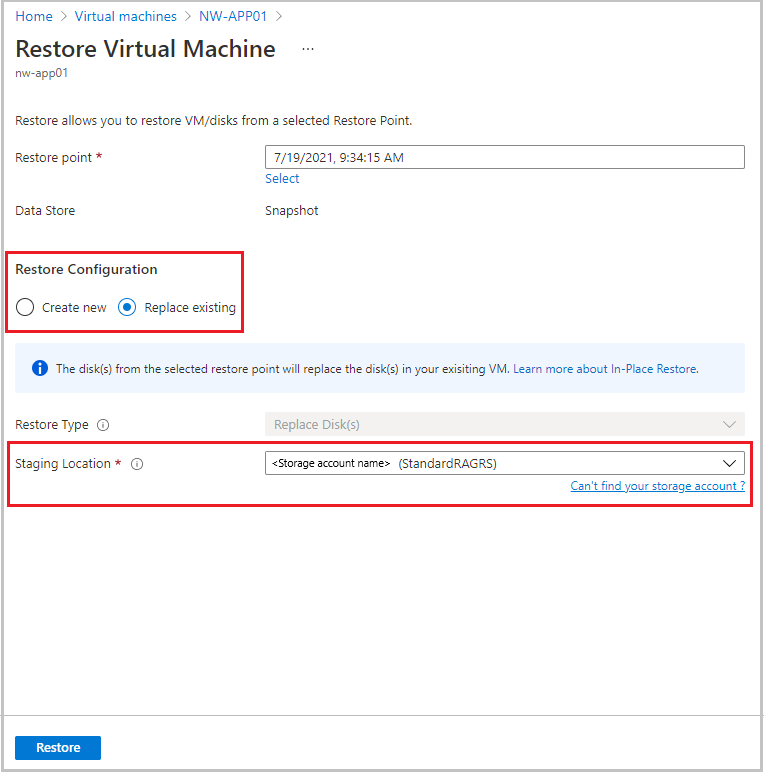The width and height of the screenshot is (764, 773).
Task: Open the Restore Type dropdown
Action: pos(505,424)
